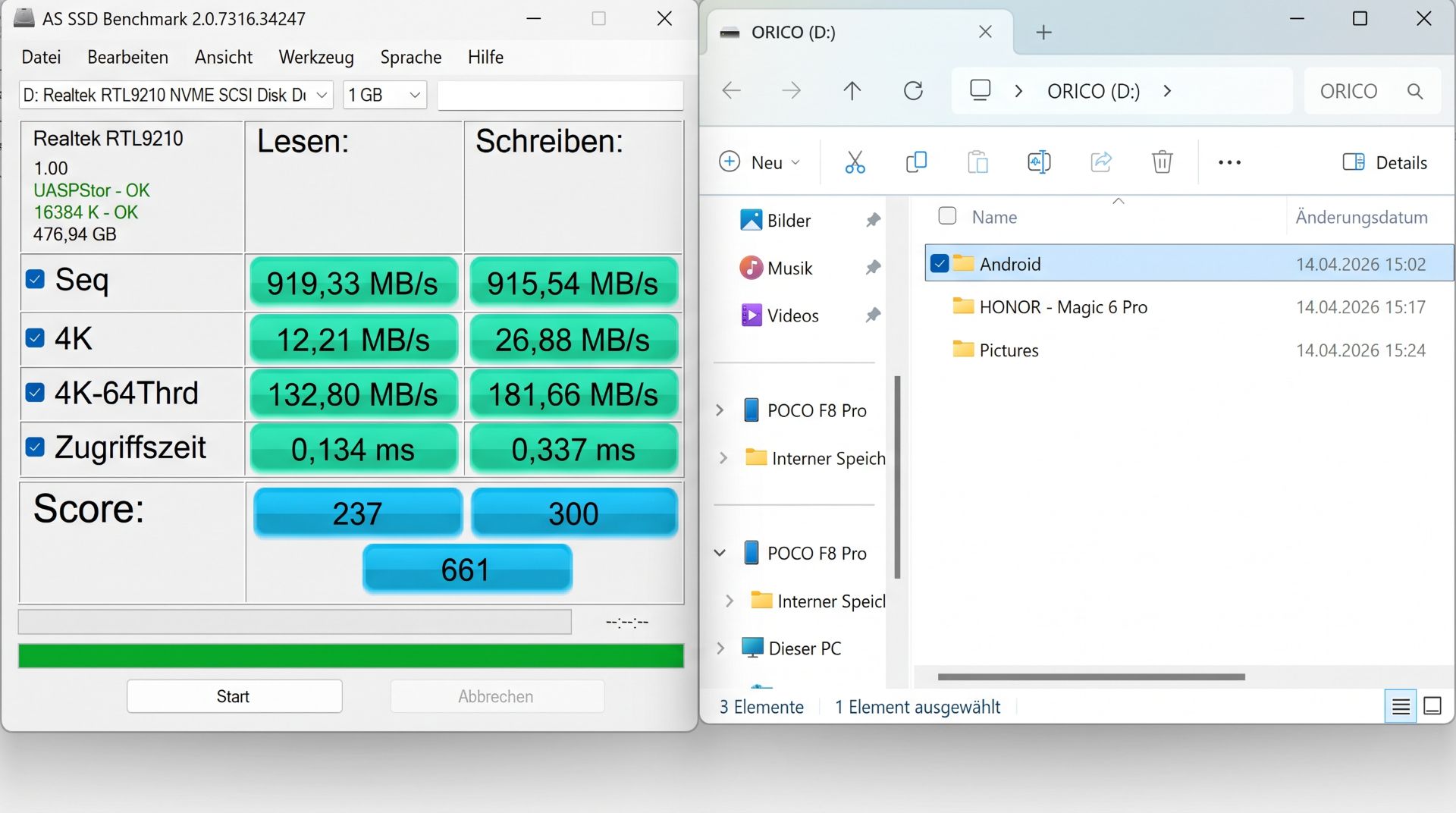Open the Videos quick access folder
Viewport: 1456px width, 813px height.
coord(779,315)
